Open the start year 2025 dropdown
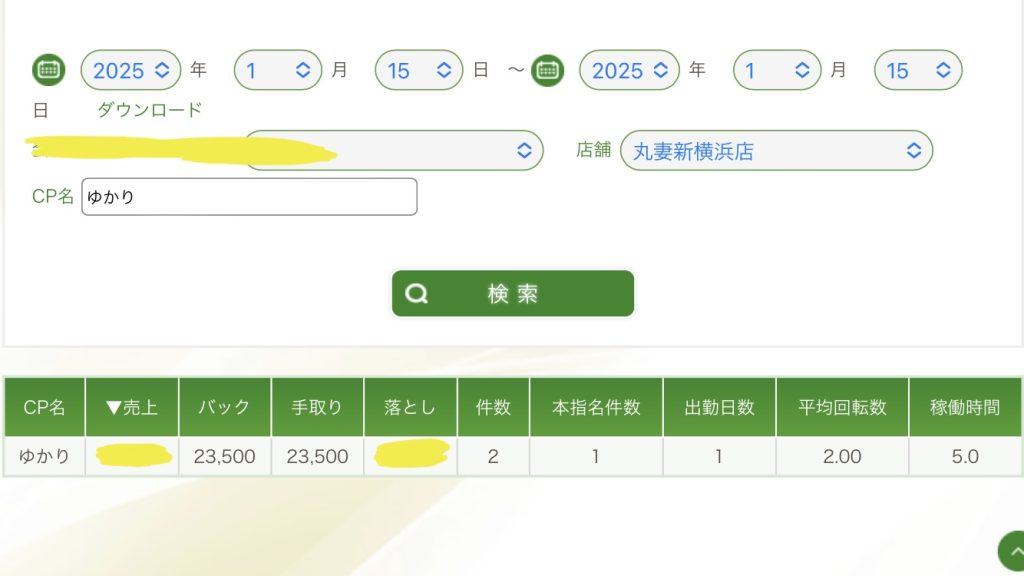1024x576 pixels. point(131,70)
